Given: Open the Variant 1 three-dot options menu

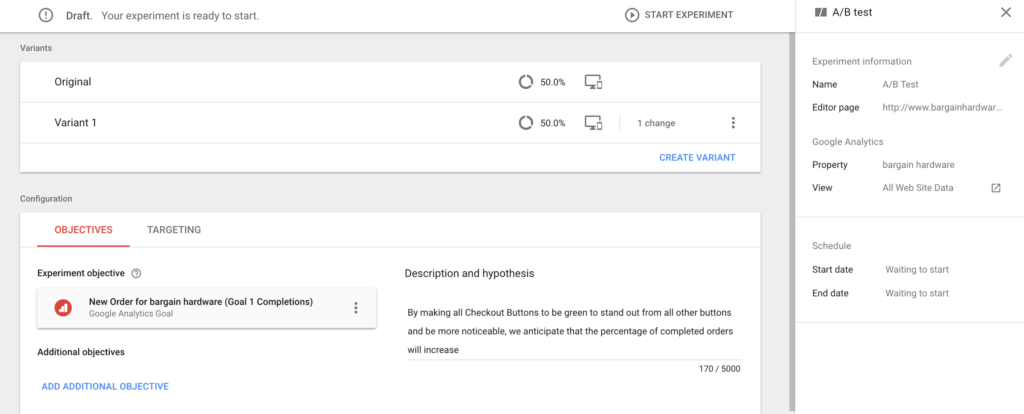Looking at the screenshot, I should pos(733,123).
